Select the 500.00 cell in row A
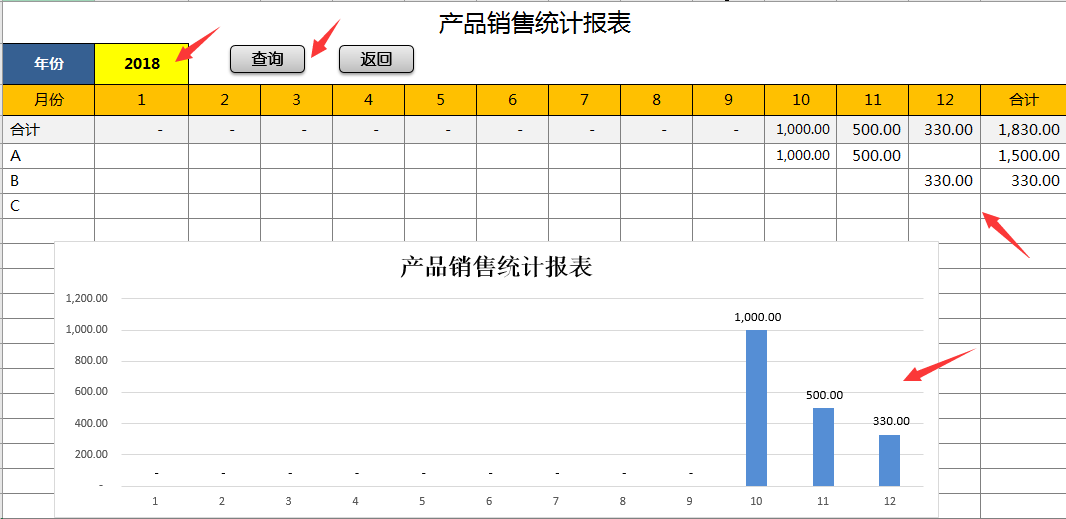 point(873,156)
